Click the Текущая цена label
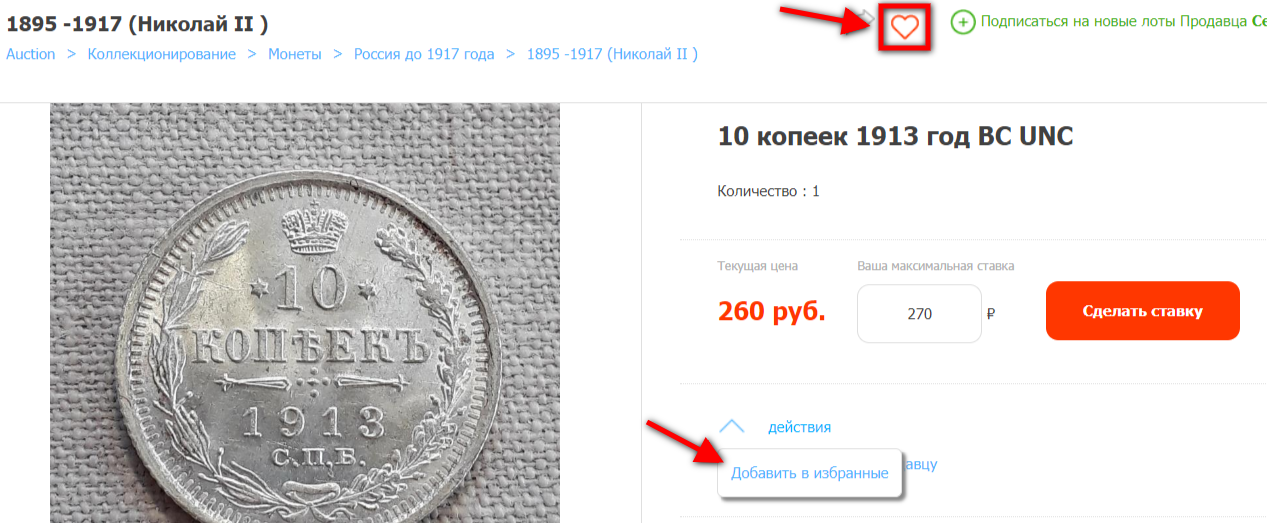1267x523 pixels. (757, 266)
